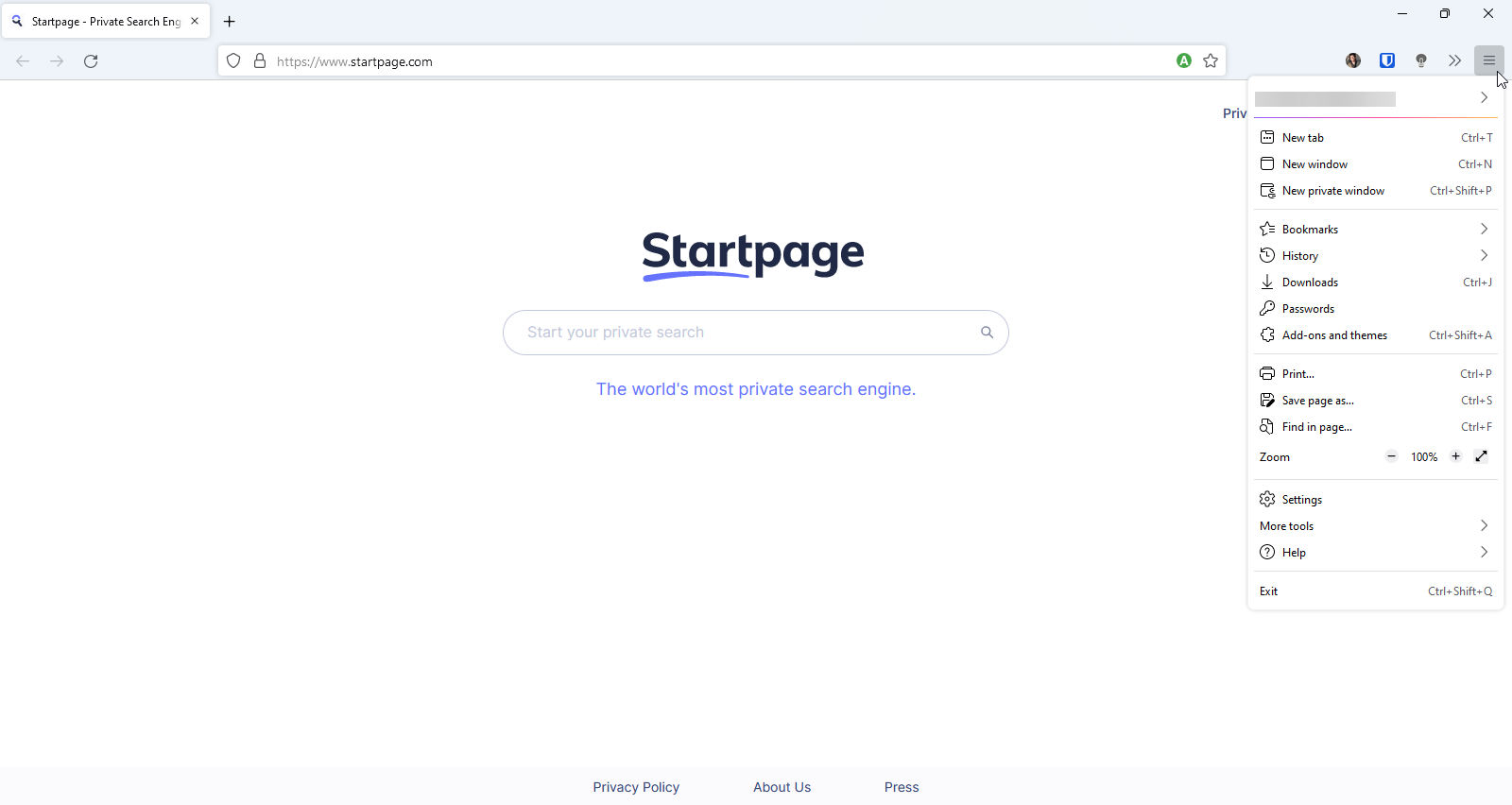Expand the Help submenu
The width and height of the screenshot is (1512, 805).
coord(1376,553)
